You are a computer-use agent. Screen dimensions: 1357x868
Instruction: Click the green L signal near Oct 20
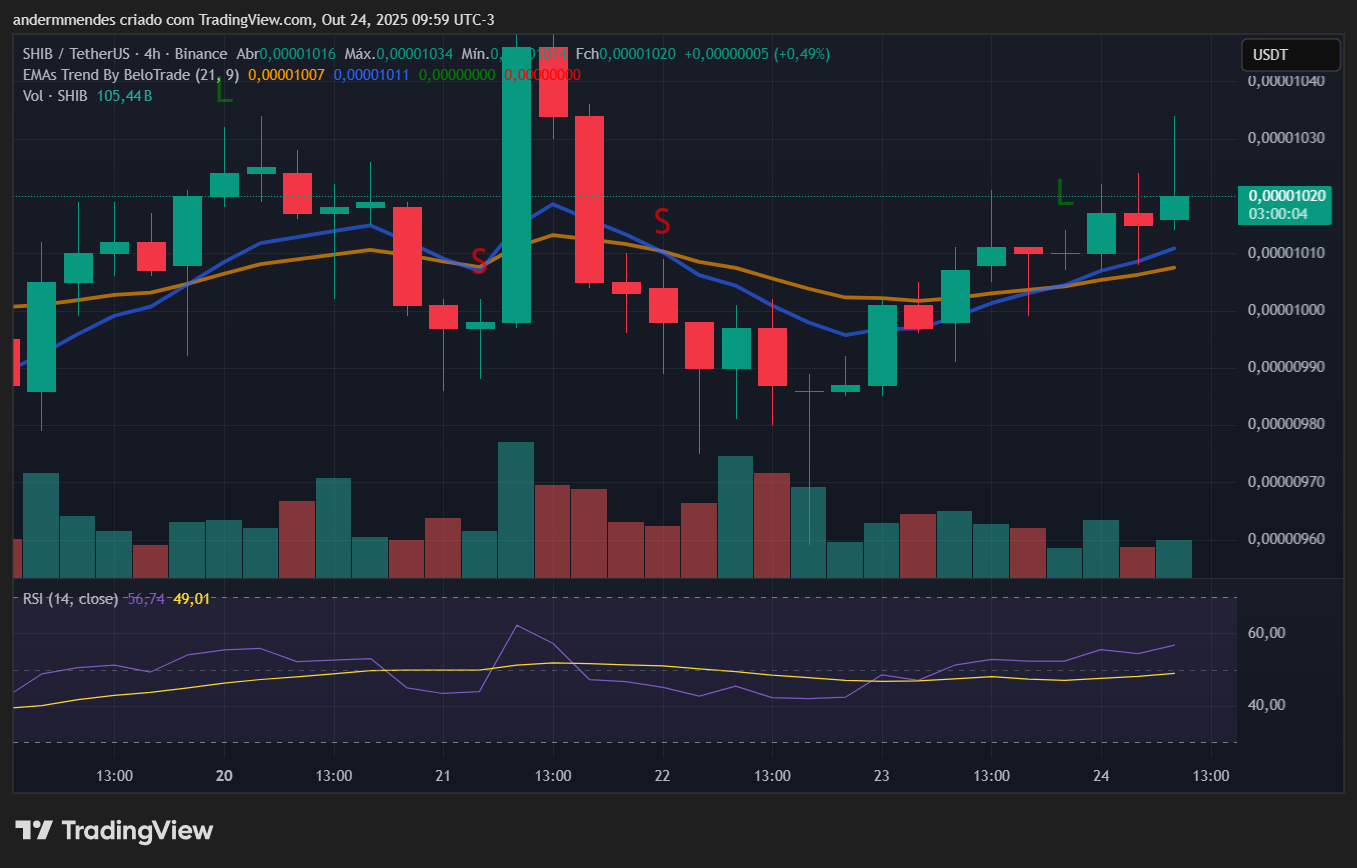224,93
